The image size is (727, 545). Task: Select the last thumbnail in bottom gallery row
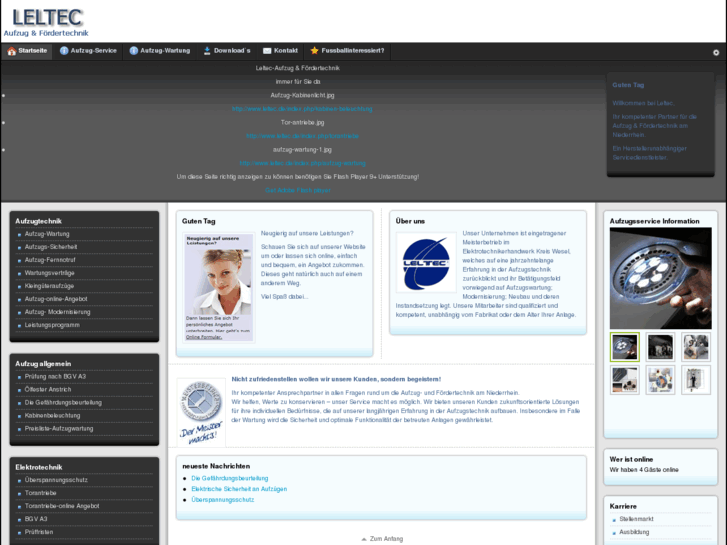(x=696, y=380)
